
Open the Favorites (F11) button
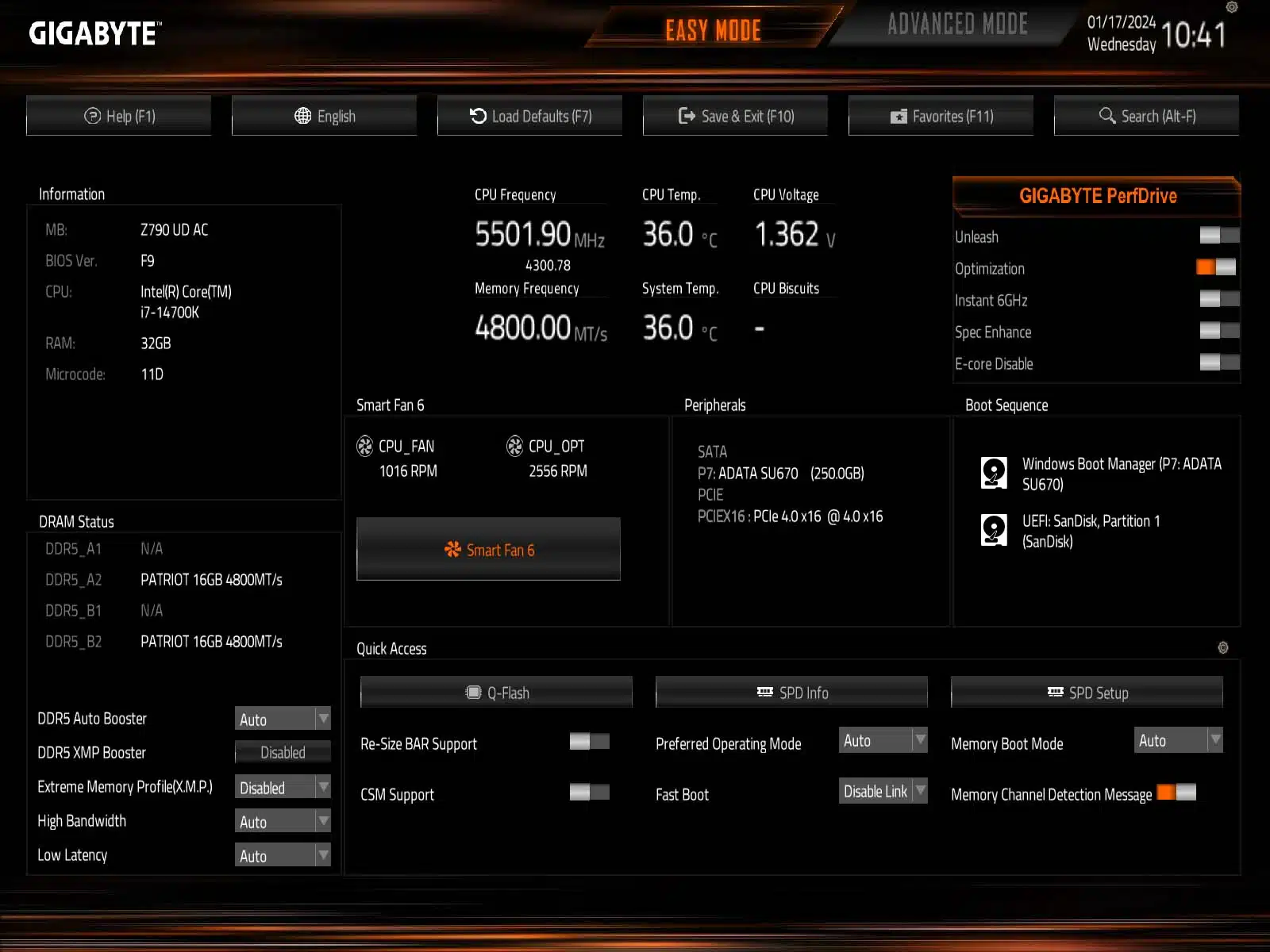941,116
